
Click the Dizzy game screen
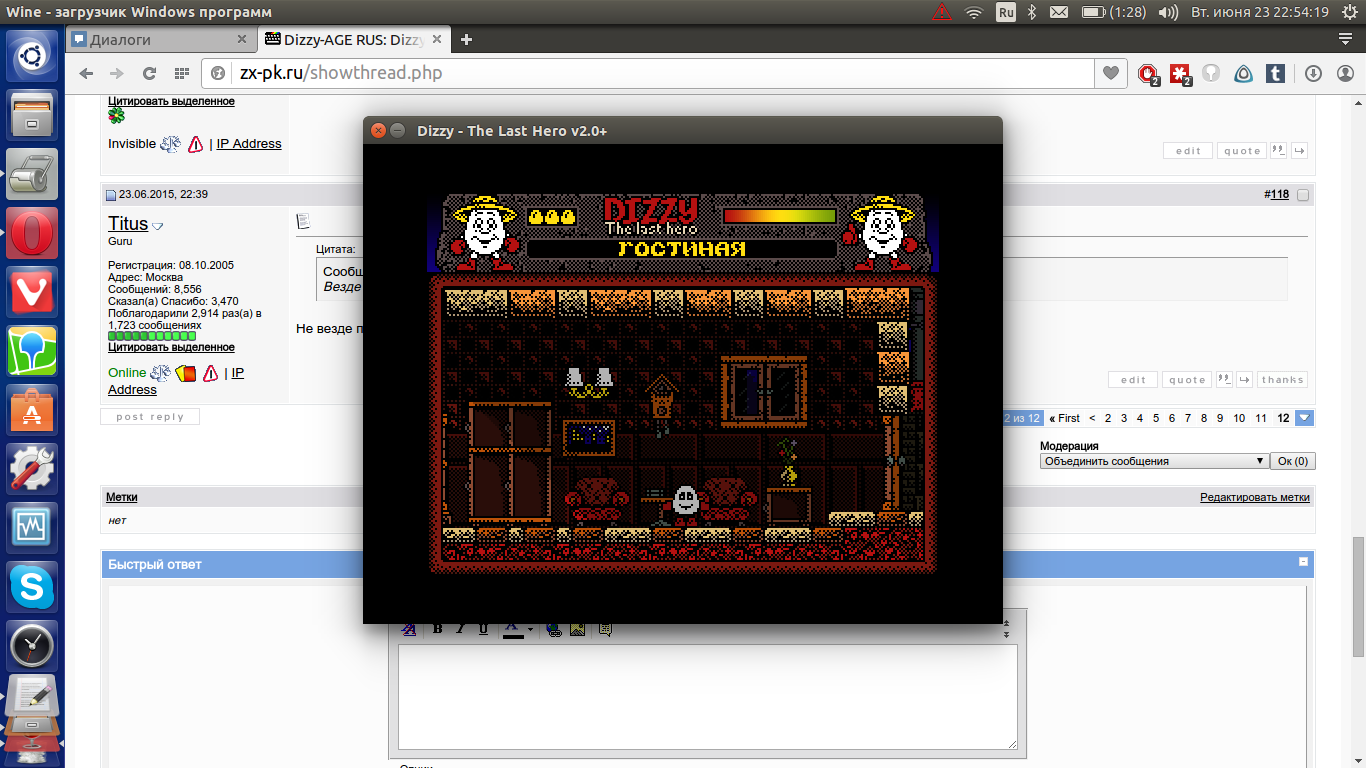pos(683,383)
